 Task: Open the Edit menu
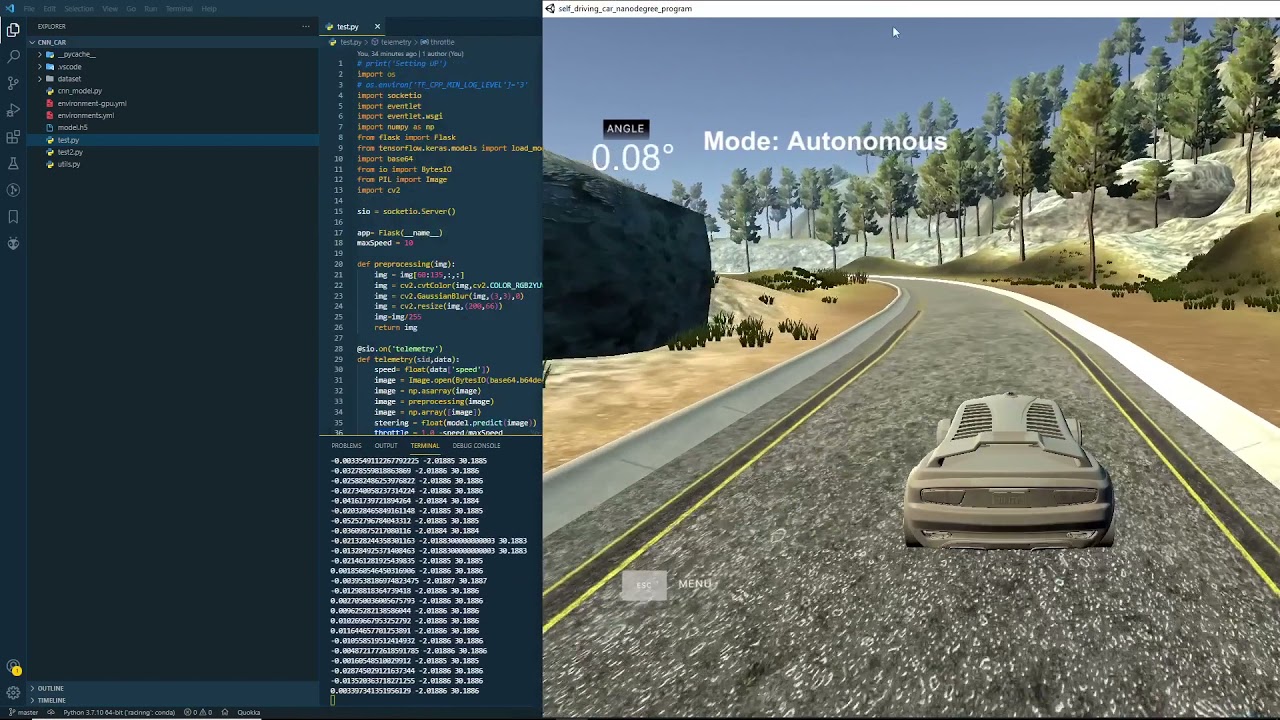(x=49, y=8)
